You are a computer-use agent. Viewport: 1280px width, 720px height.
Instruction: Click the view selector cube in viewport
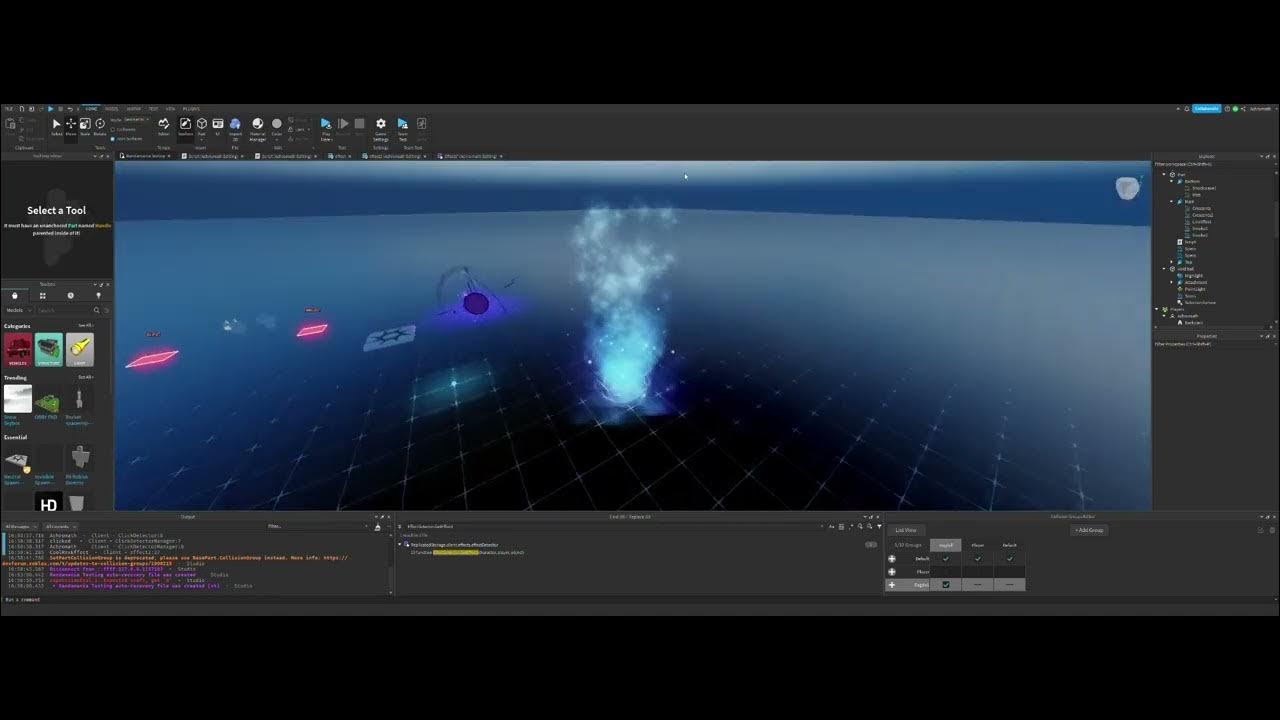pyautogui.click(x=1127, y=188)
